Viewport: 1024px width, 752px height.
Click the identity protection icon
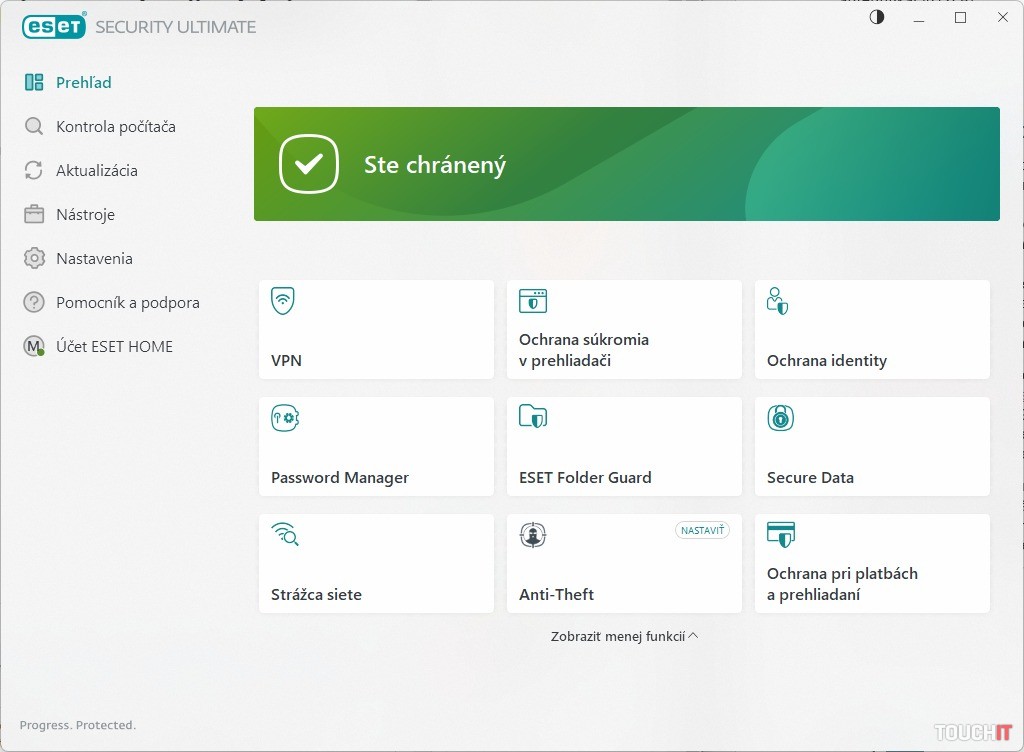pyautogui.click(x=777, y=301)
